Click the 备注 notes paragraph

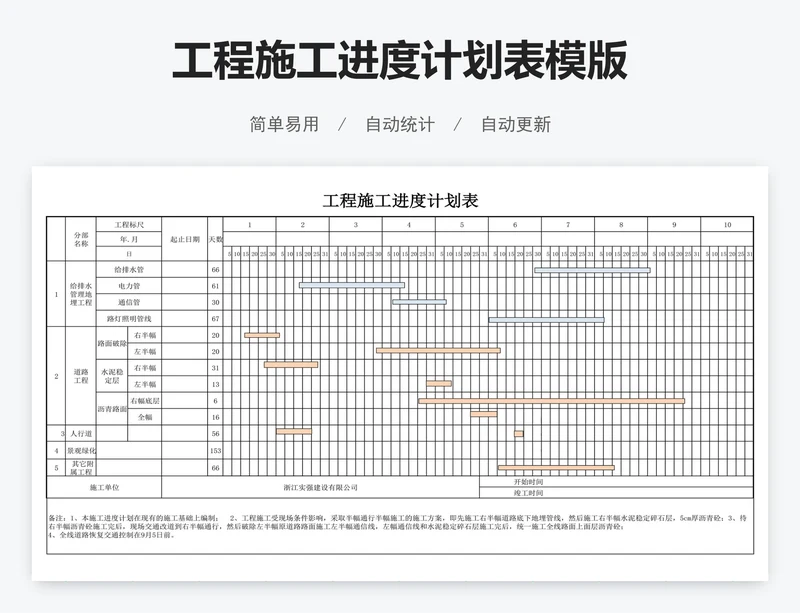coord(397,526)
